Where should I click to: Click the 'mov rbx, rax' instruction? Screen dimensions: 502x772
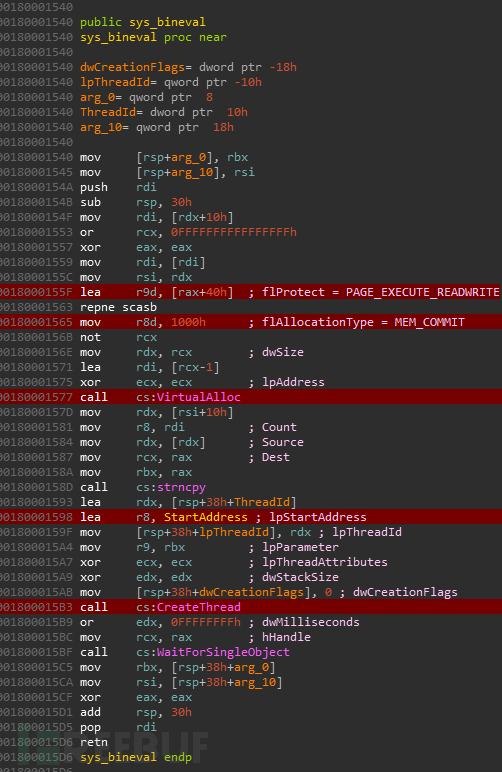tap(136, 473)
